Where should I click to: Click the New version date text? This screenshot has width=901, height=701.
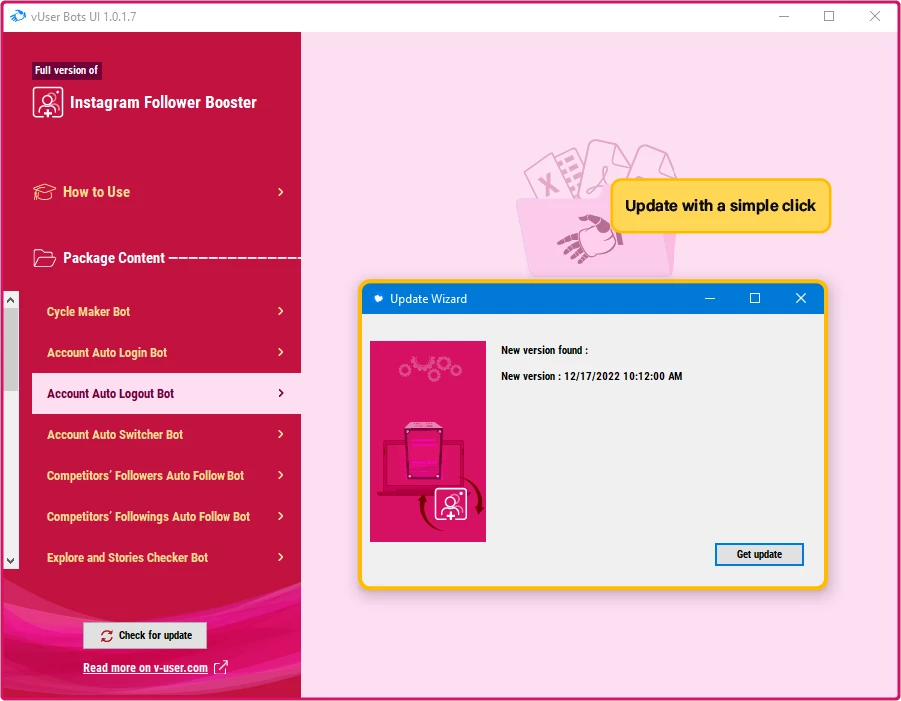coord(592,376)
